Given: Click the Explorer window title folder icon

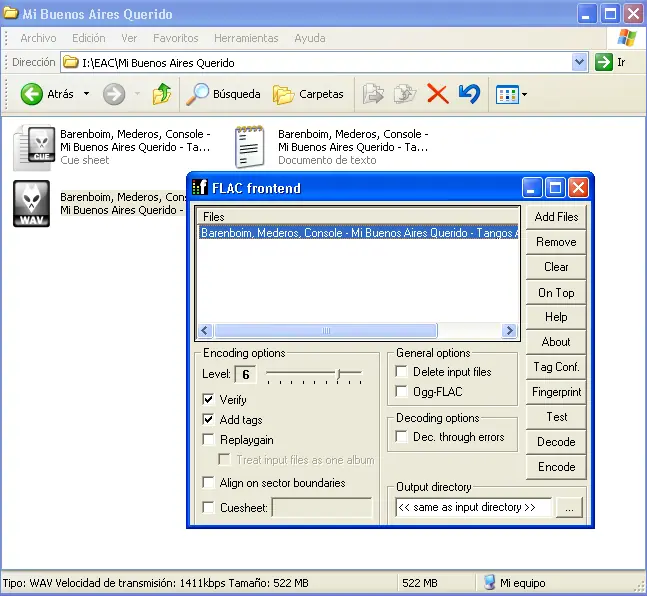Looking at the screenshot, I should (x=11, y=13).
